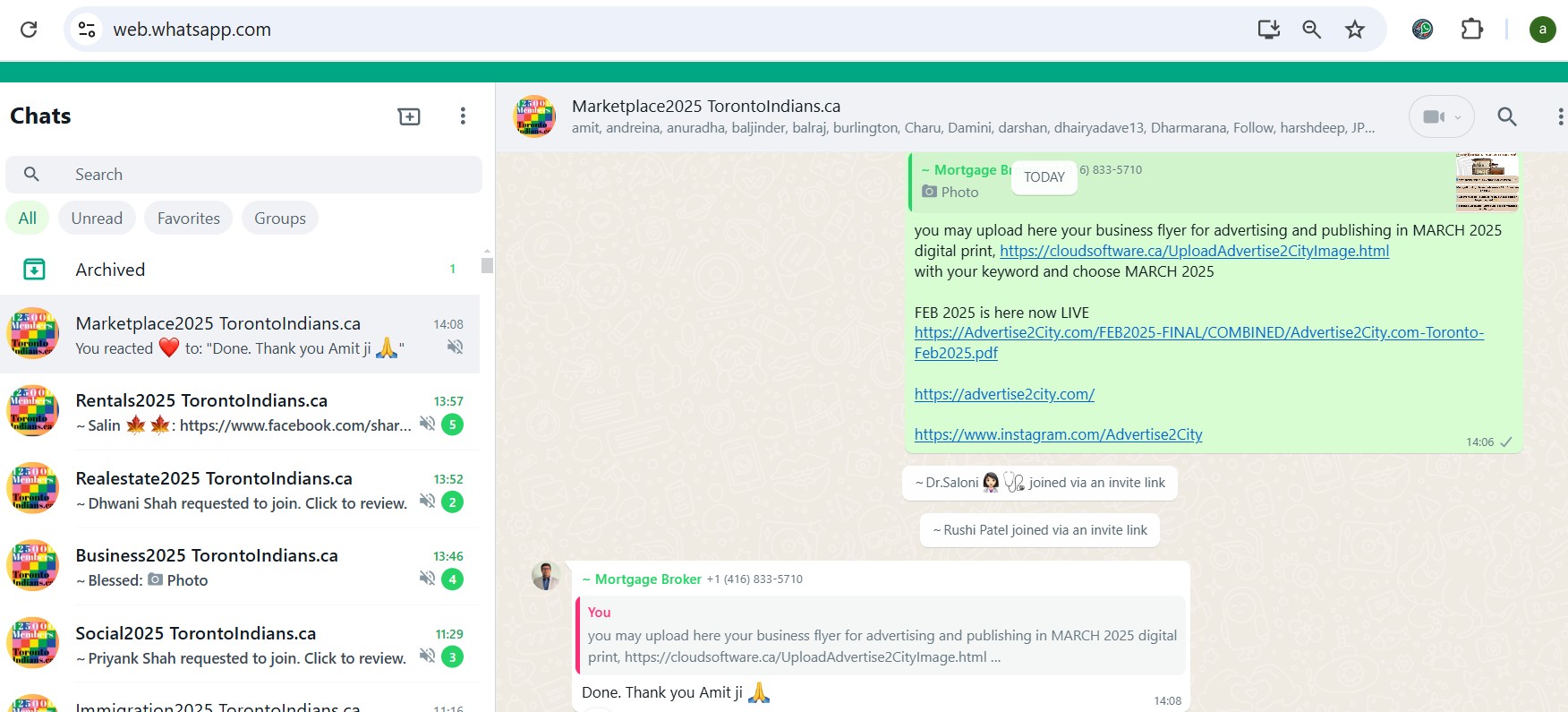The height and width of the screenshot is (712, 1568).
Task: Open browser extensions puzzle icon
Action: [1471, 30]
